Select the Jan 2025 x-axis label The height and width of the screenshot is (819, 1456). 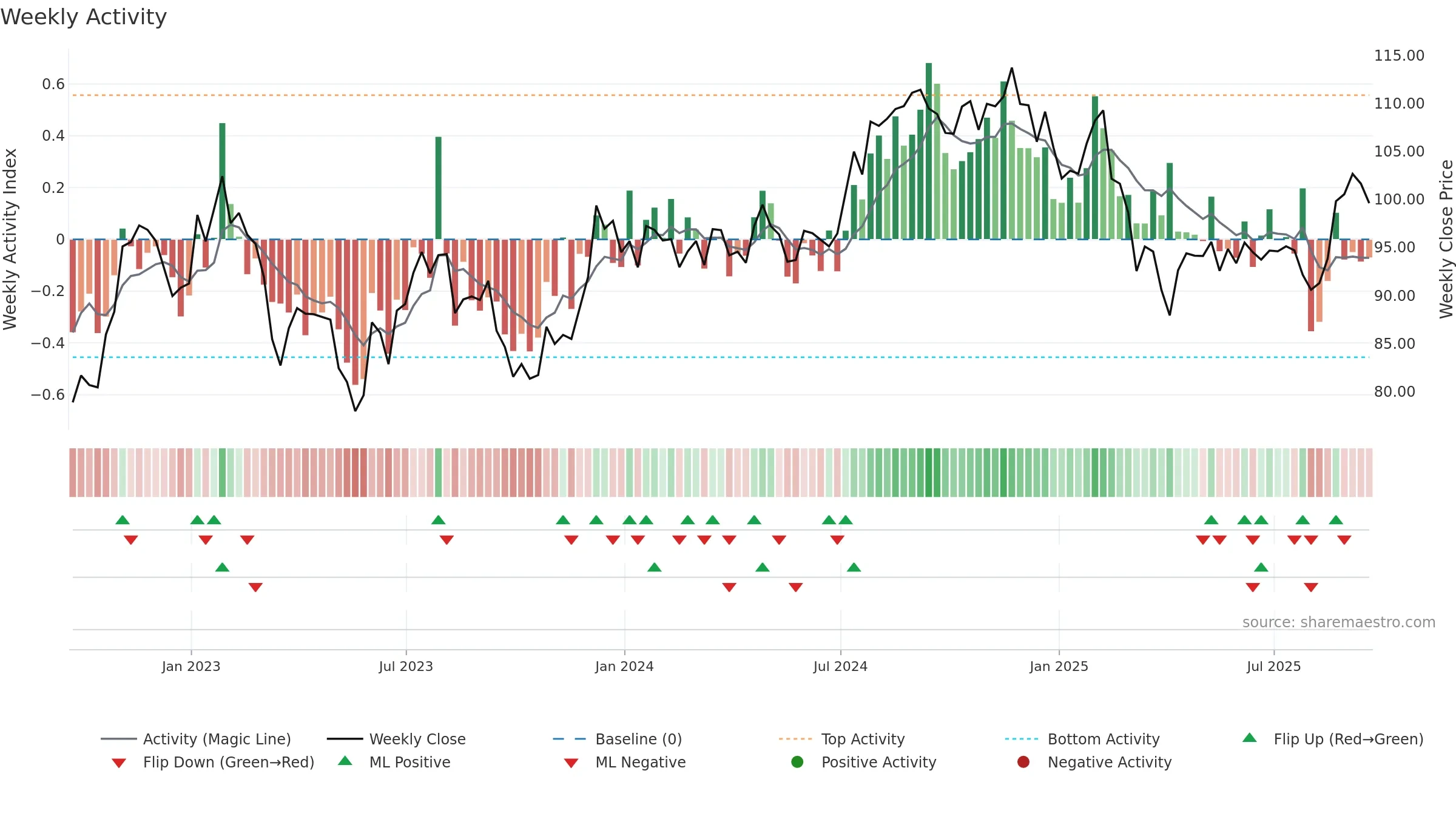click(x=1059, y=666)
